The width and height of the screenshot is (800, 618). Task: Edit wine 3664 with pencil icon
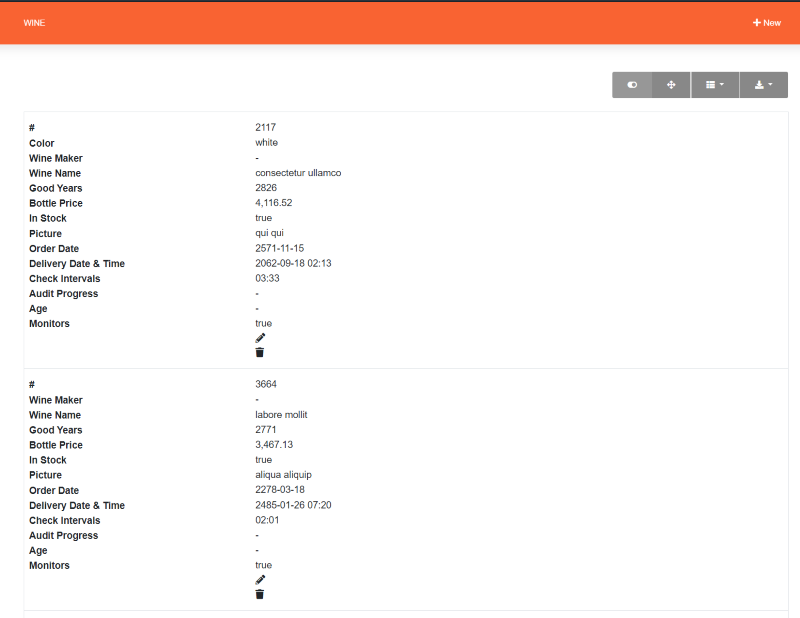[x=260, y=580]
